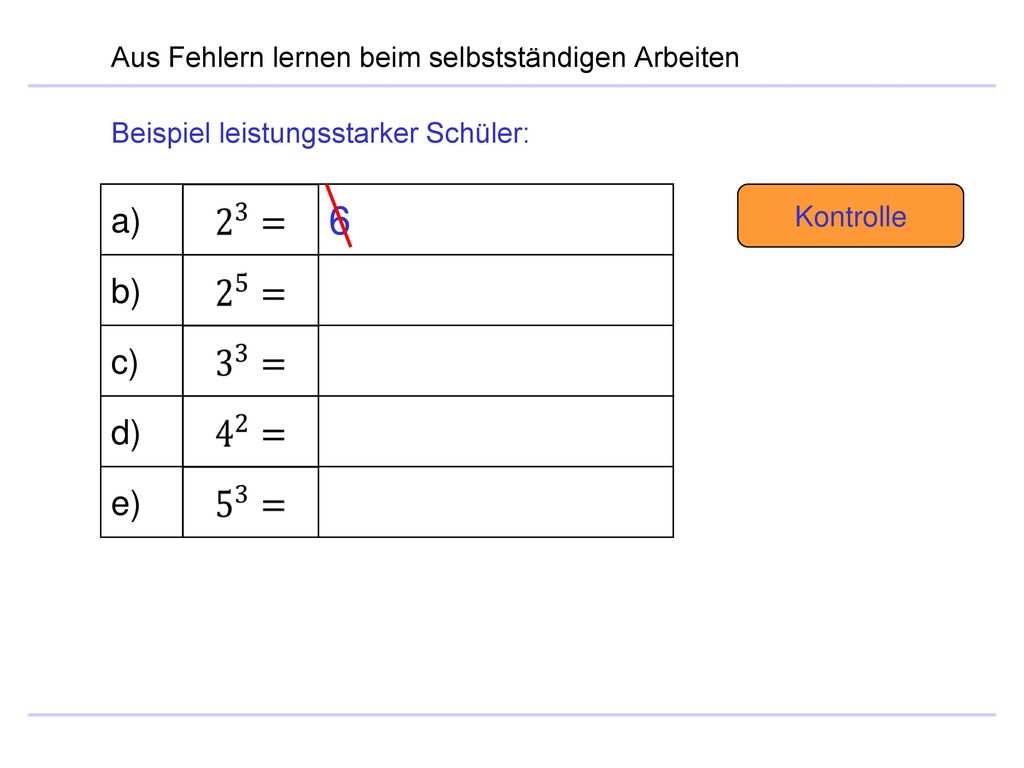Viewport: 1024px width, 768px height.
Task: Click the slide title 'Aus Fehlern lernen'
Action: click(x=231, y=57)
